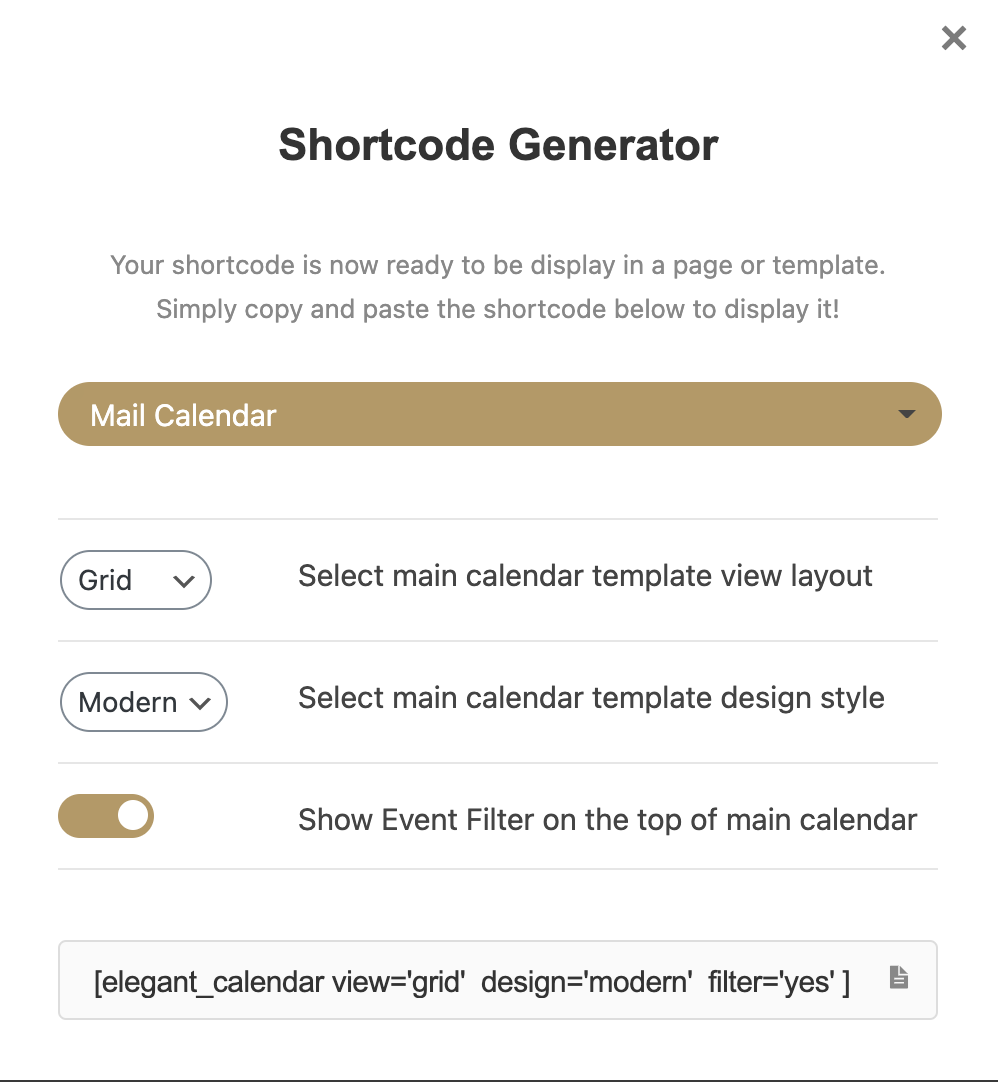Open the Modern design style dropdown
This screenshot has height=1082, width=998.
click(143, 702)
